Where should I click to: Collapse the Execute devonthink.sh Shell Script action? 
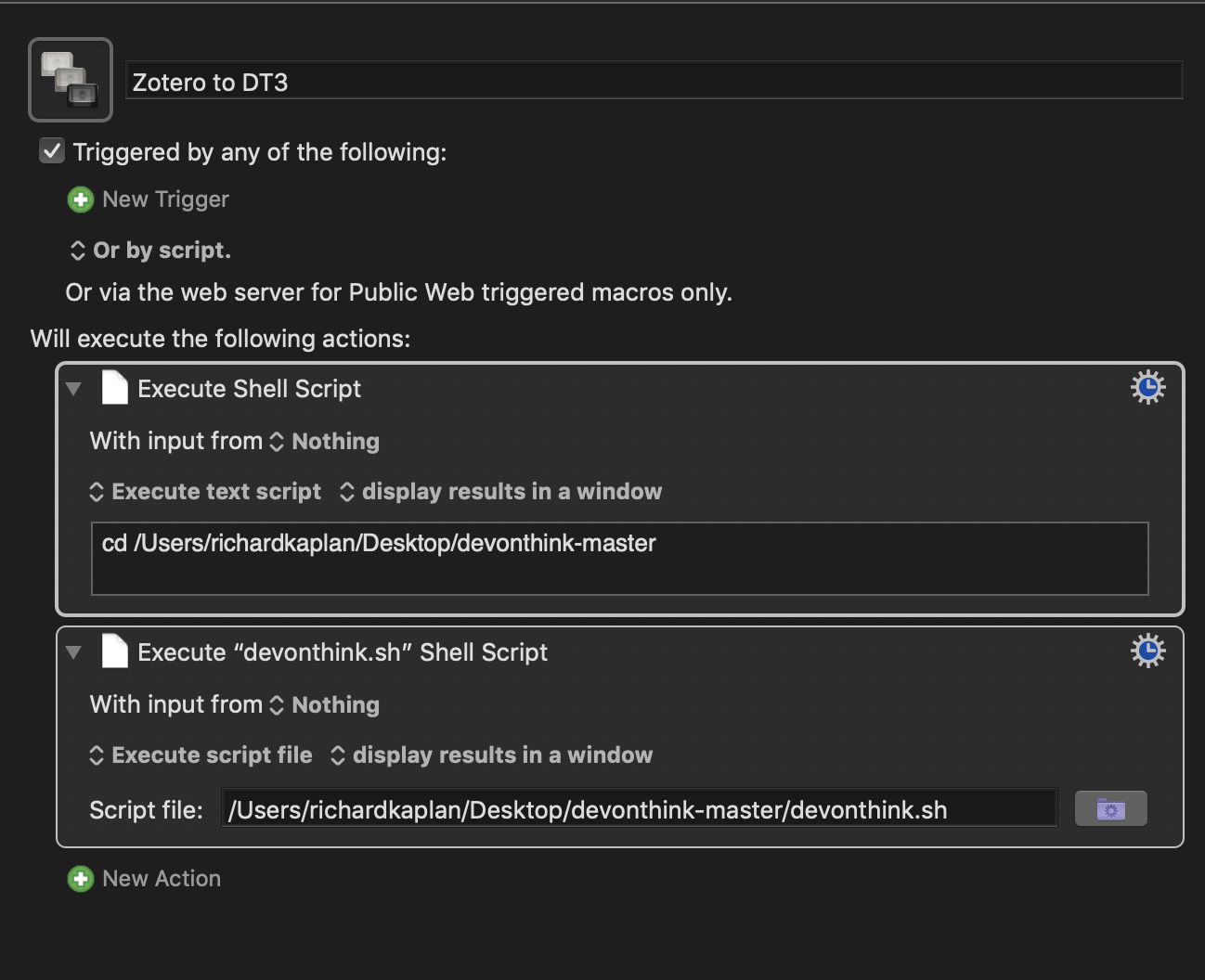point(73,653)
